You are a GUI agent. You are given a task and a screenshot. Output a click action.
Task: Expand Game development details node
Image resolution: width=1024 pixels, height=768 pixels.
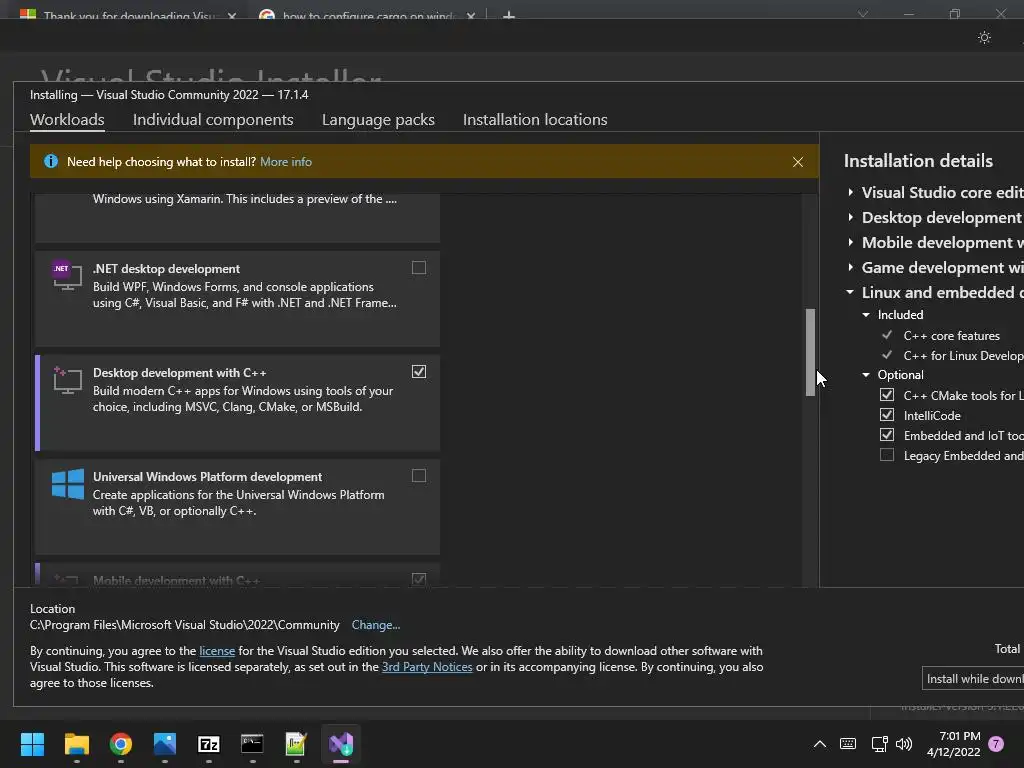click(850, 266)
